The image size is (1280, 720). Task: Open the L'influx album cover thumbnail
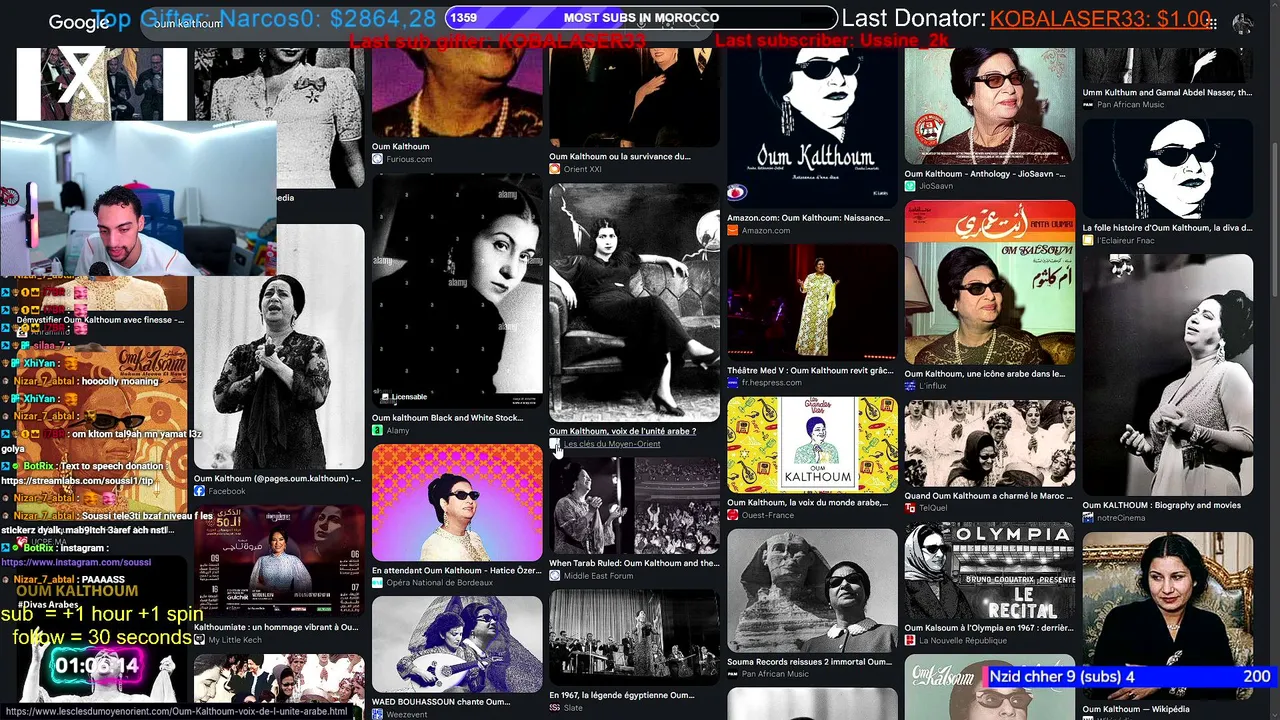(x=990, y=283)
